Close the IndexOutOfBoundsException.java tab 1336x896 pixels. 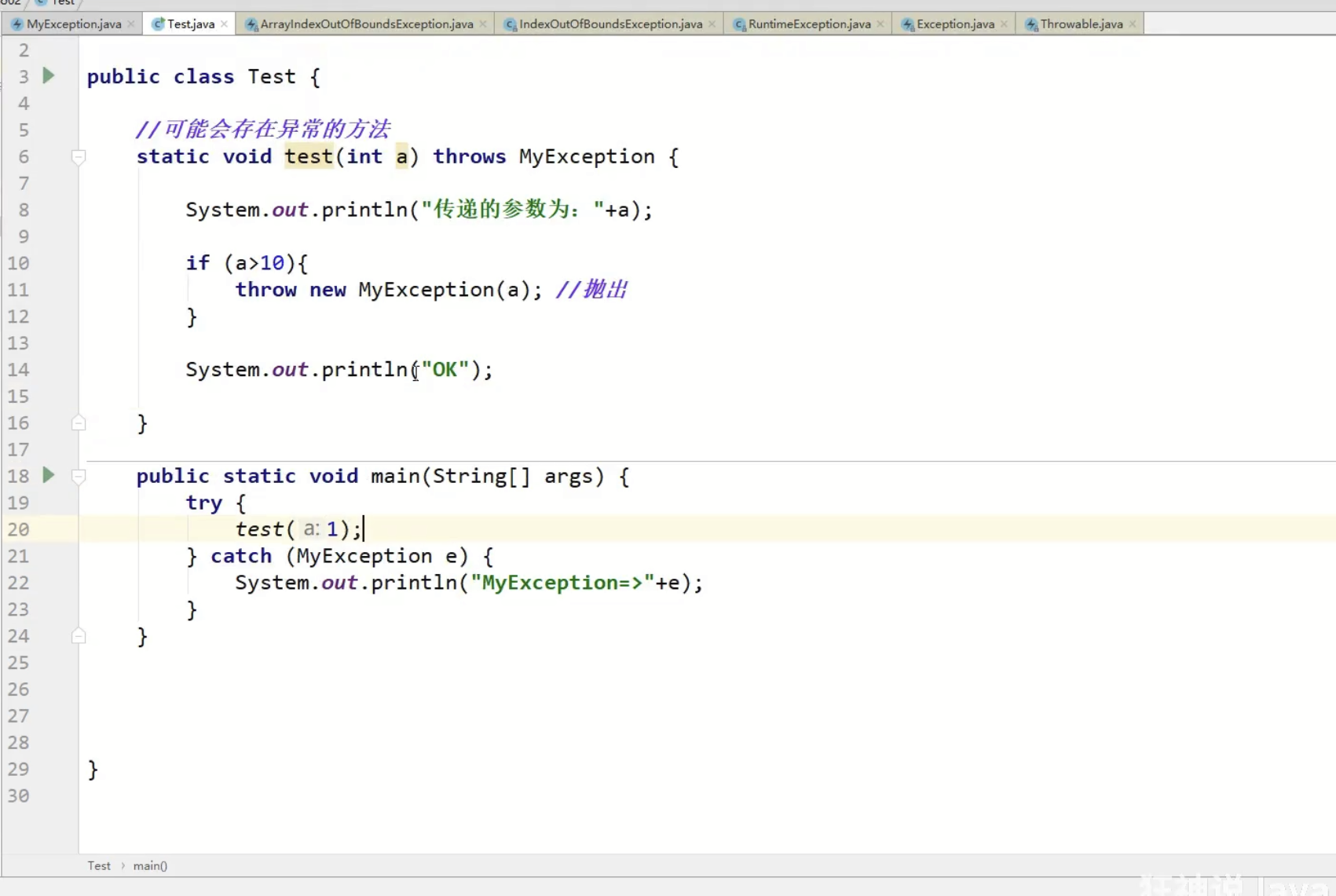pyautogui.click(x=712, y=24)
